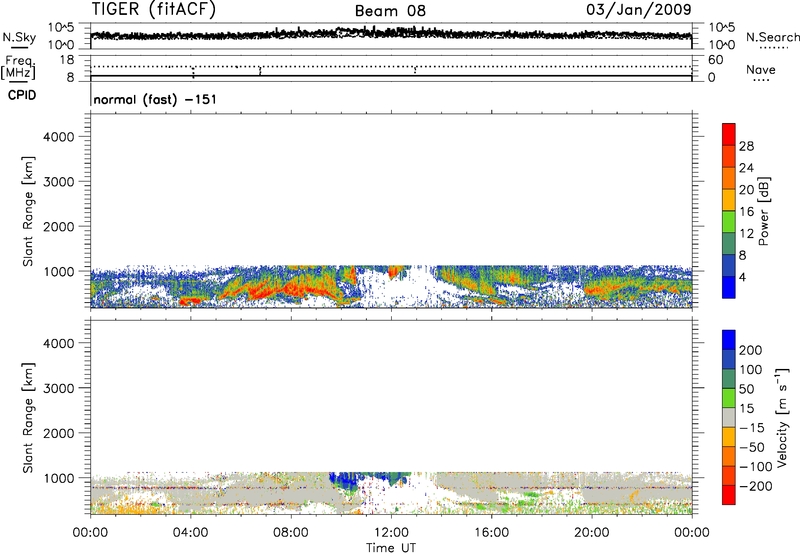Viewport: 800px width, 554px height.
Task: Pick the red bottom segment of Velocity colorbar
Action: click(729, 495)
